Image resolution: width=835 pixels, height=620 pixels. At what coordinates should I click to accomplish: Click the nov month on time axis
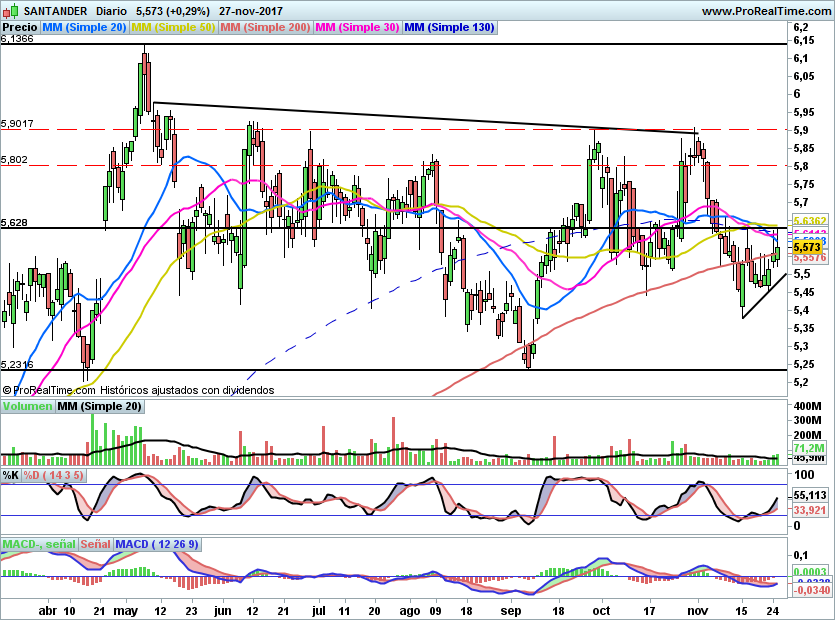697,611
